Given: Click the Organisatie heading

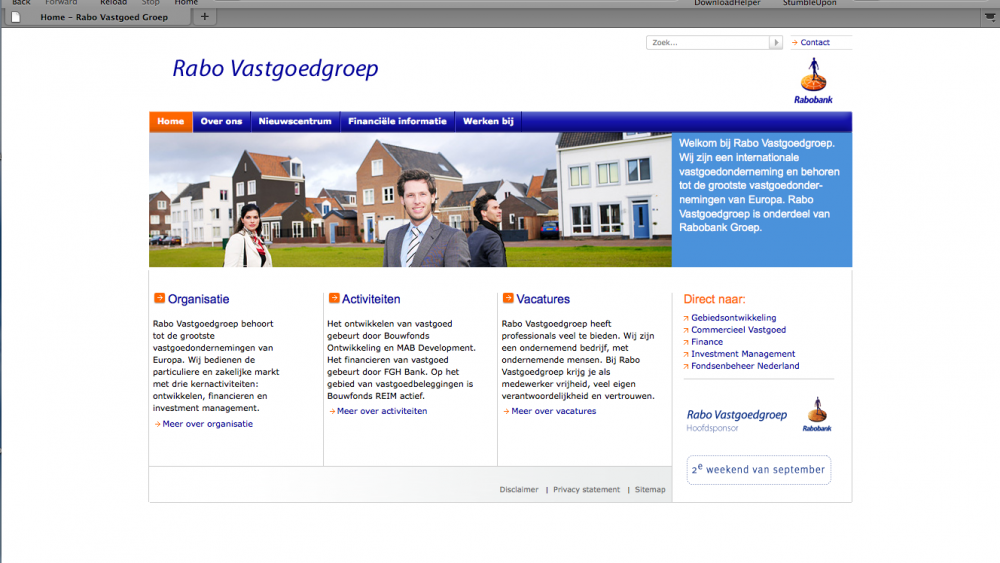Looking at the screenshot, I should pyautogui.click(x=198, y=299).
